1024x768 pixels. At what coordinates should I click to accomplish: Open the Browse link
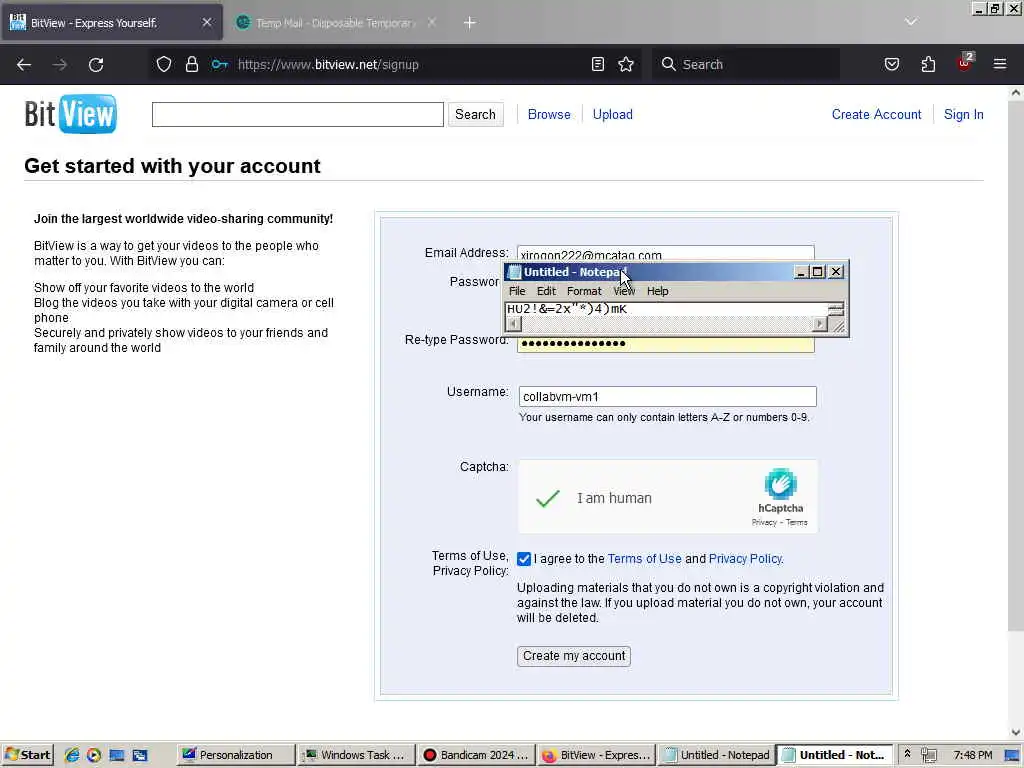point(549,114)
